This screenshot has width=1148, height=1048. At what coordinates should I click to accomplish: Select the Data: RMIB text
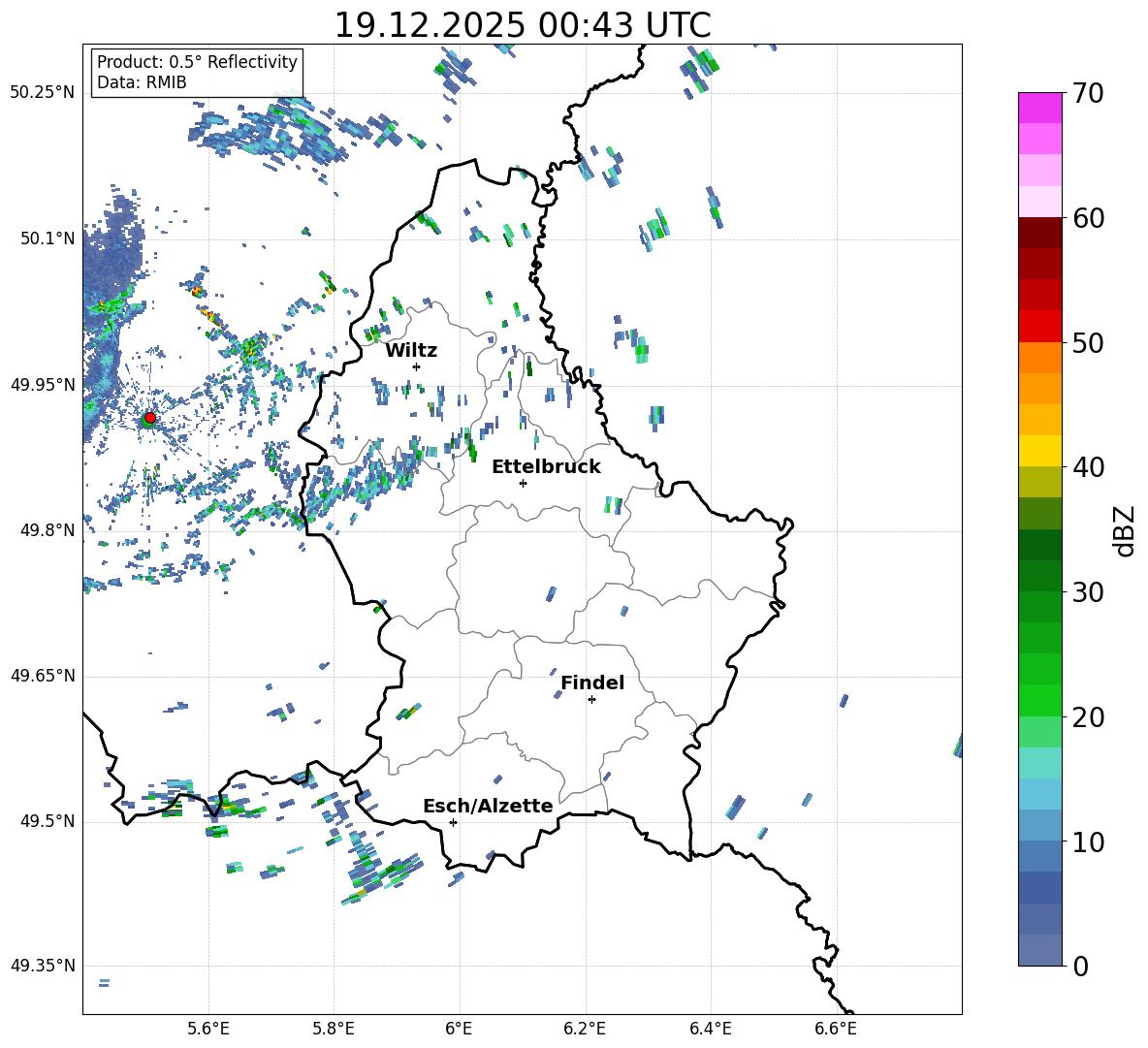coord(142,82)
